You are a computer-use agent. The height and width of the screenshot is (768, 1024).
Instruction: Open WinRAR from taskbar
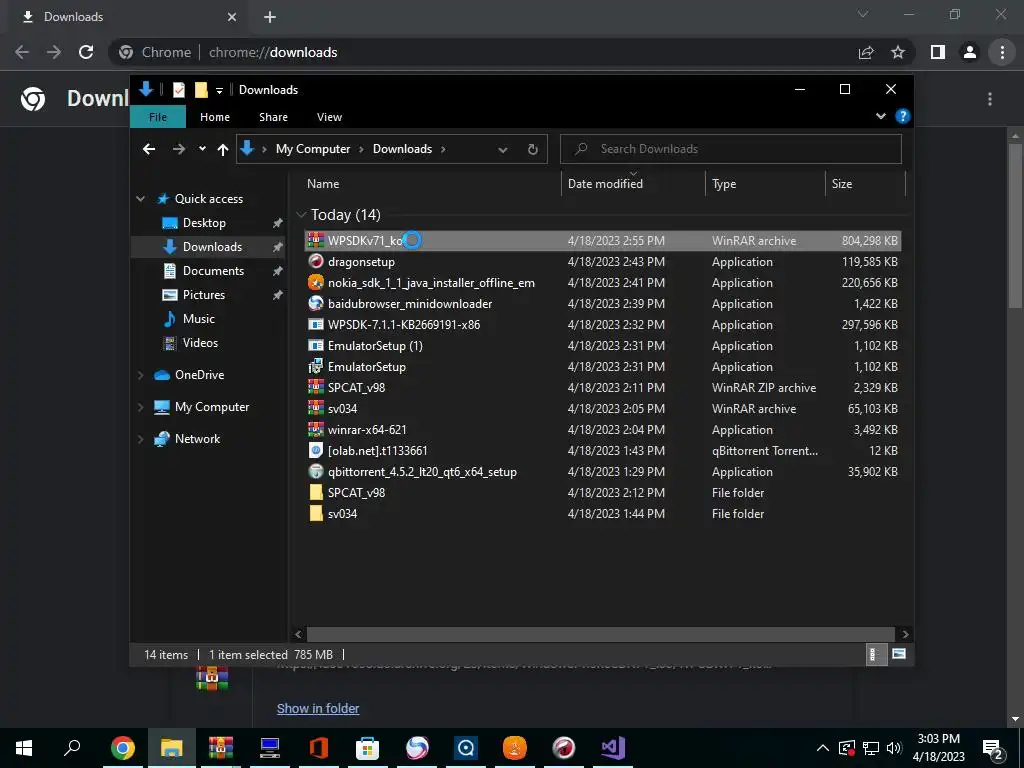221,748
